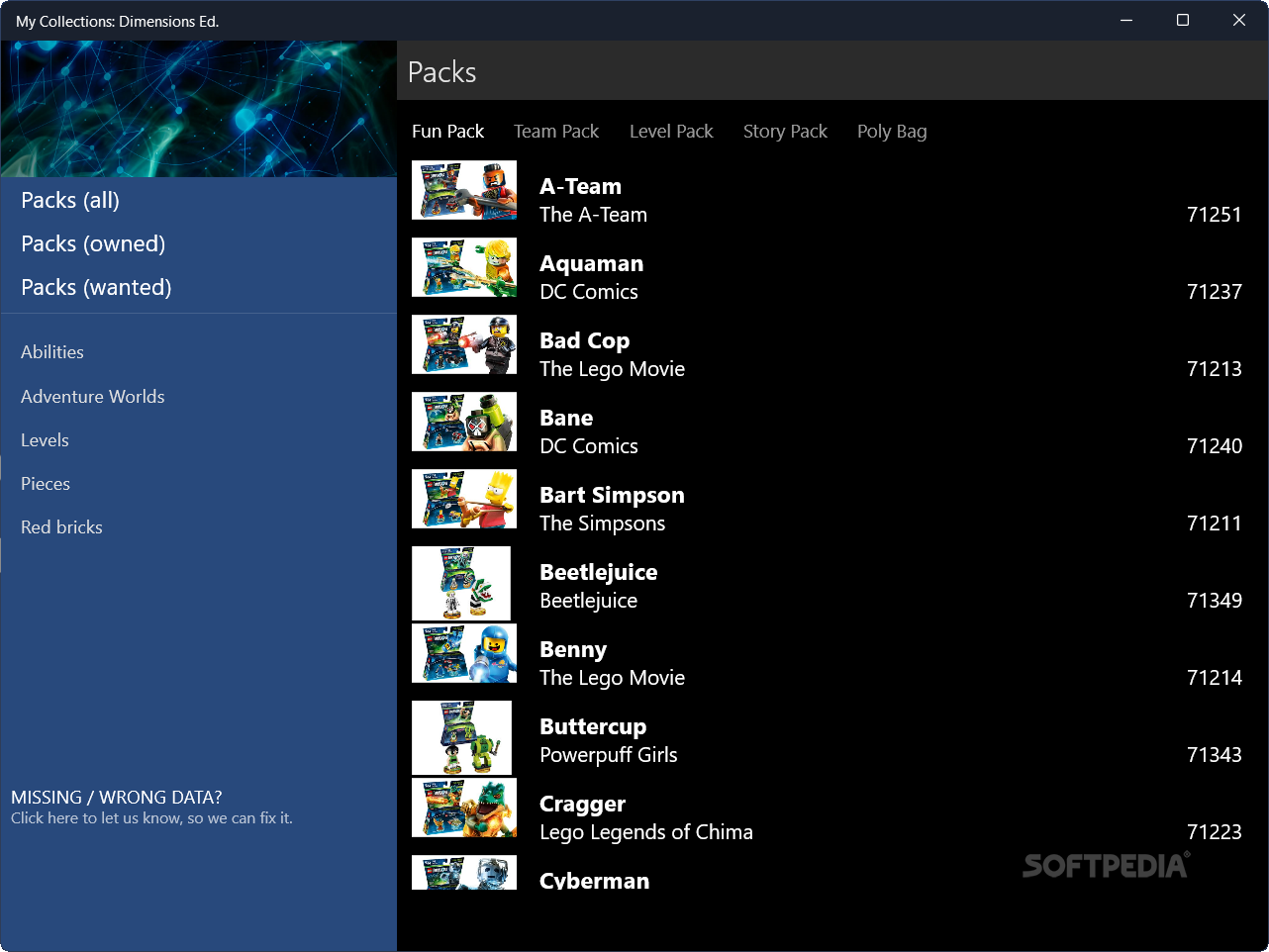1269x952 pixels.
Task: Select the Bad Cop pack title
Action: (584, 340)
